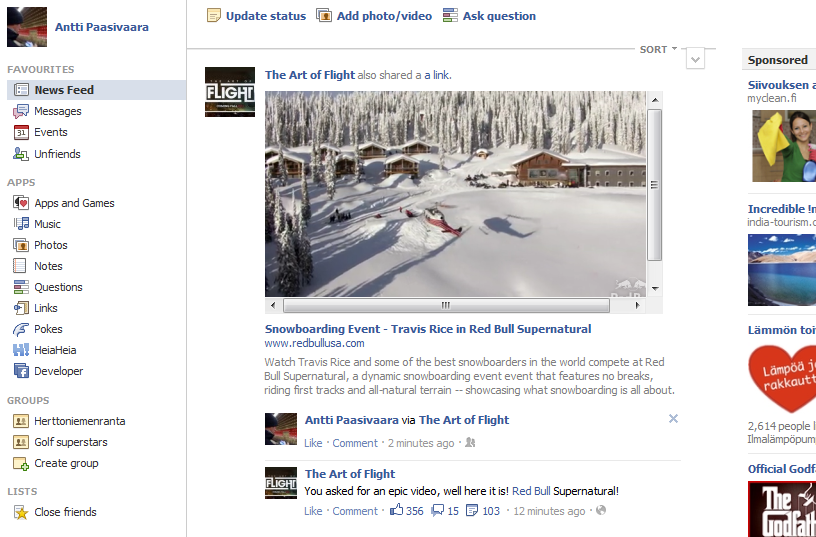Viewport: 816px width, 537px height.
Task: Click the Red Bull Supernatural video thumbnail
Action: pyautogui.click(x=456, y=193)
